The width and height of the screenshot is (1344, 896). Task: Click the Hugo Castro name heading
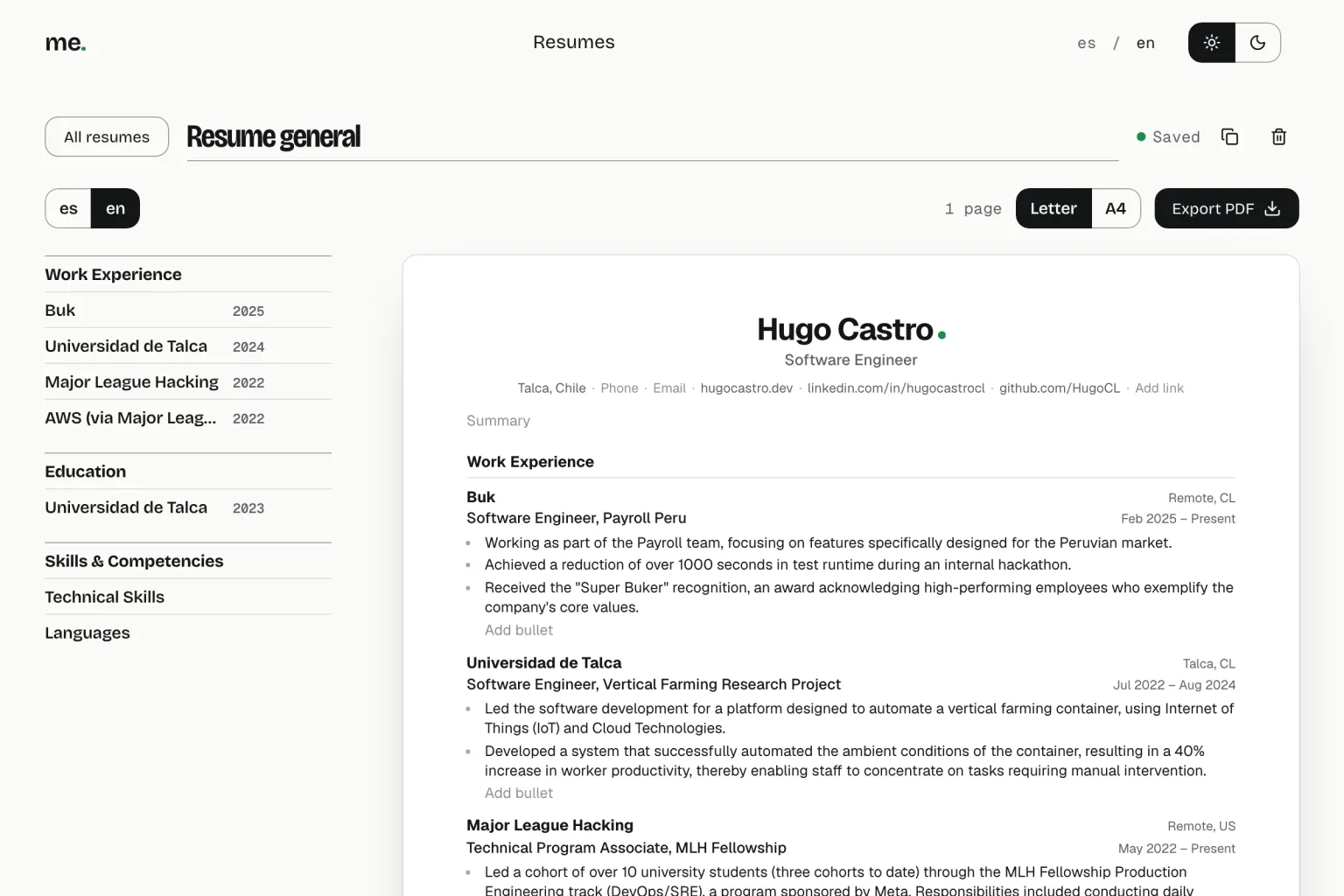tap(845, 329)
